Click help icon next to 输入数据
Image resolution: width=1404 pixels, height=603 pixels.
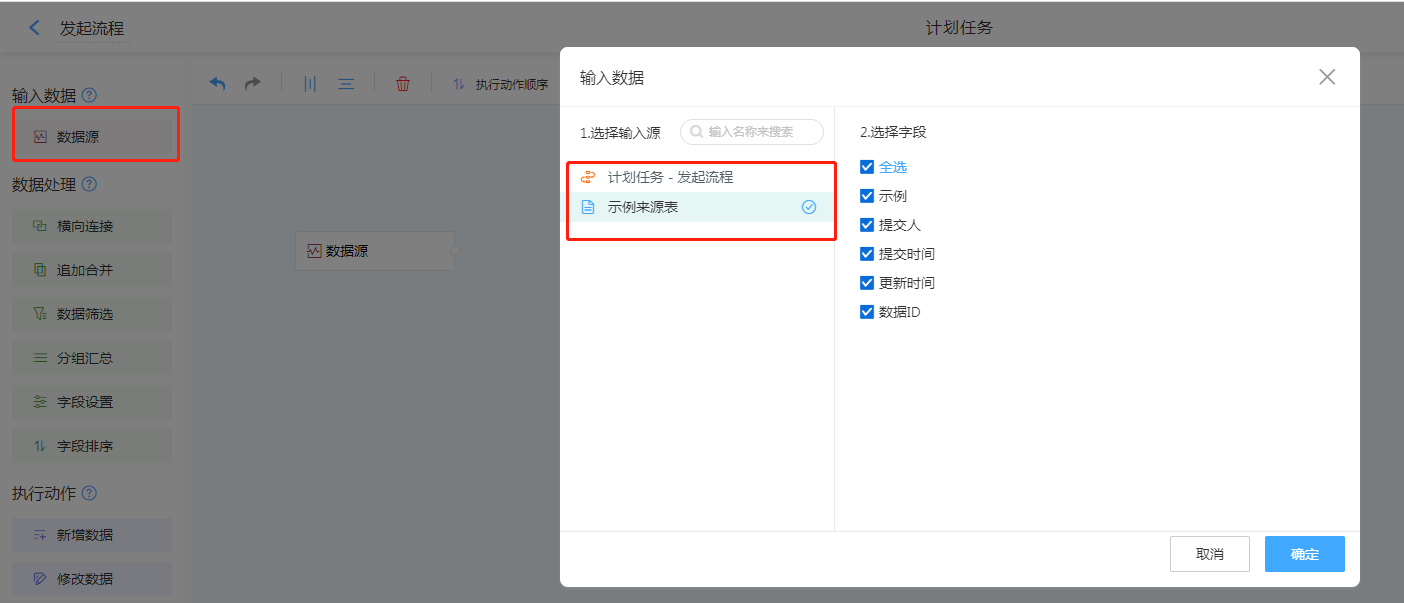pos(90,95)
